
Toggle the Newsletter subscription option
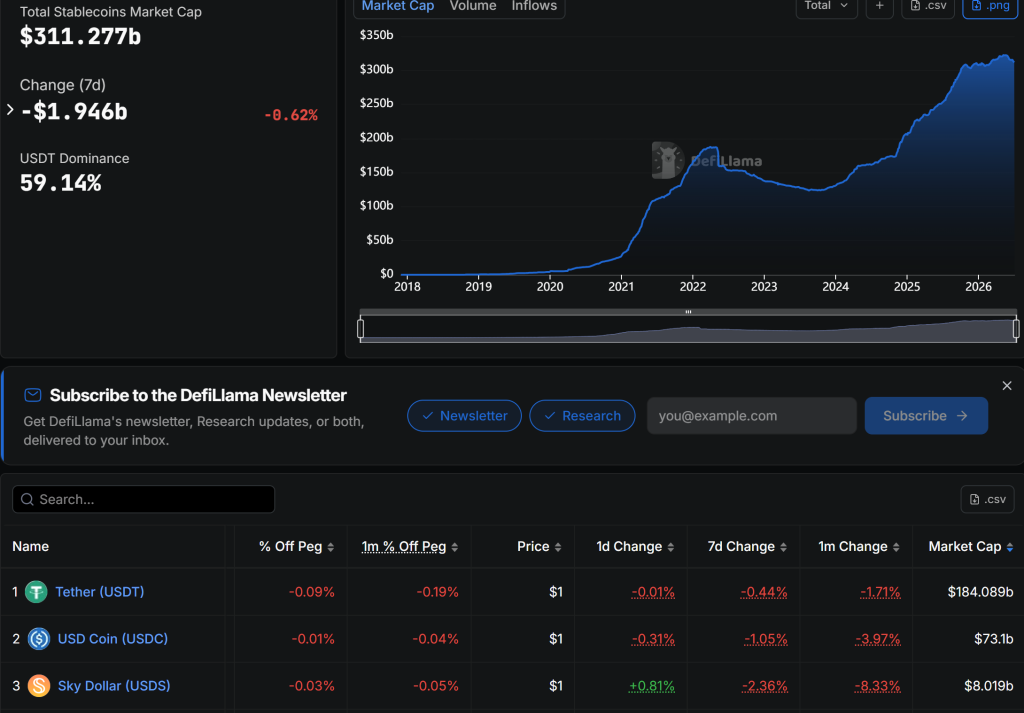point(464,416)
